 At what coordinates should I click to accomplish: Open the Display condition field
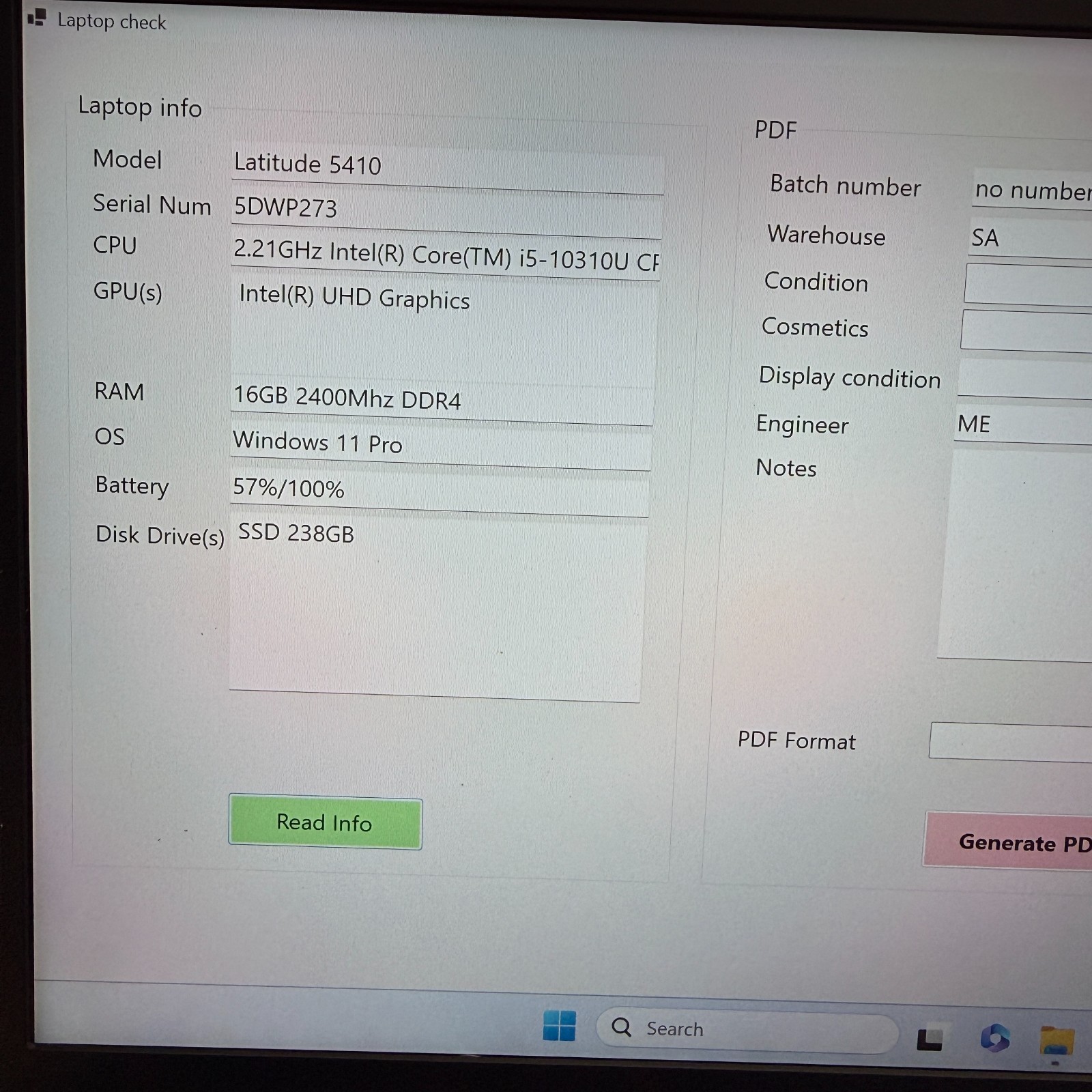pos(1024,378)
